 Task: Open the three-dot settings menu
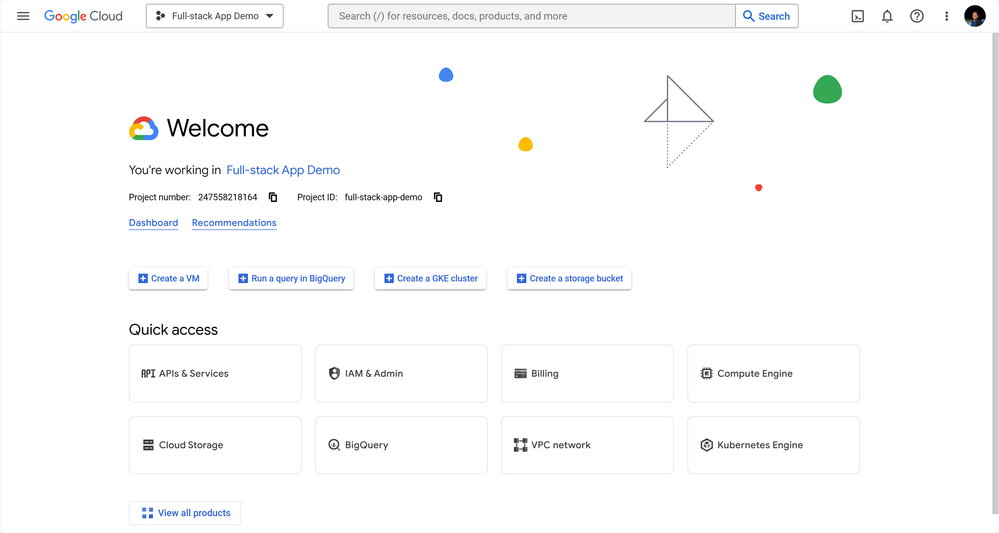click(946, 17)
